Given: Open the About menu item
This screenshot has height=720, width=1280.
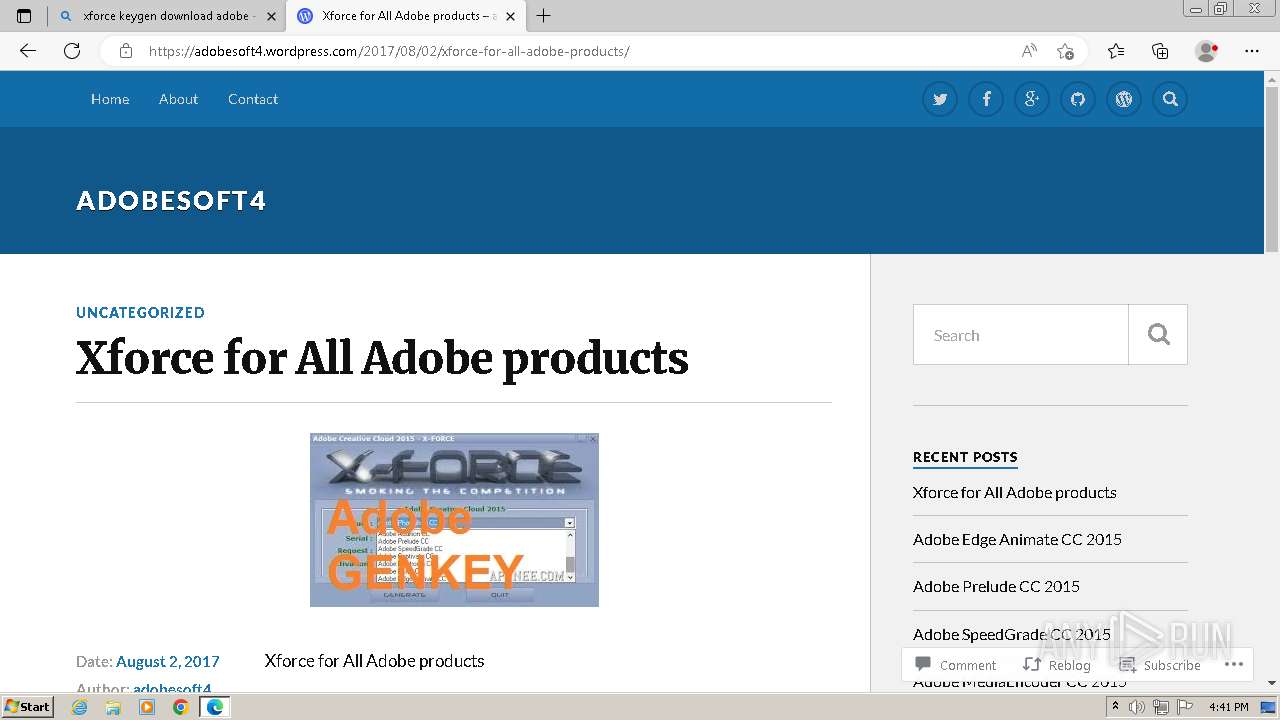Looking at the screenshot, I should point(178,99).
